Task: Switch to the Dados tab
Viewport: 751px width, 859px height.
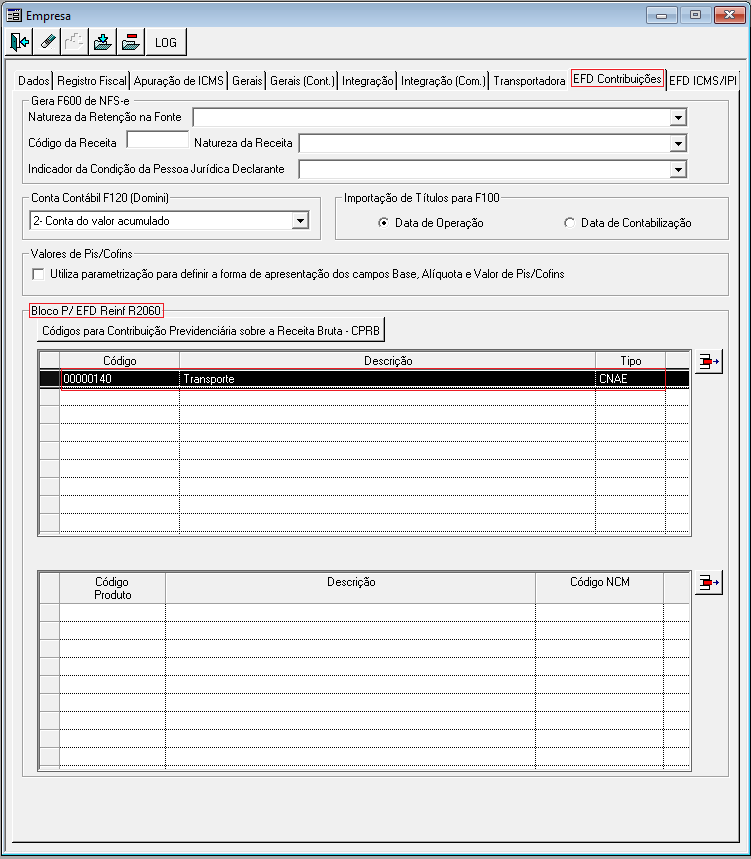Action: pos(33,81)
